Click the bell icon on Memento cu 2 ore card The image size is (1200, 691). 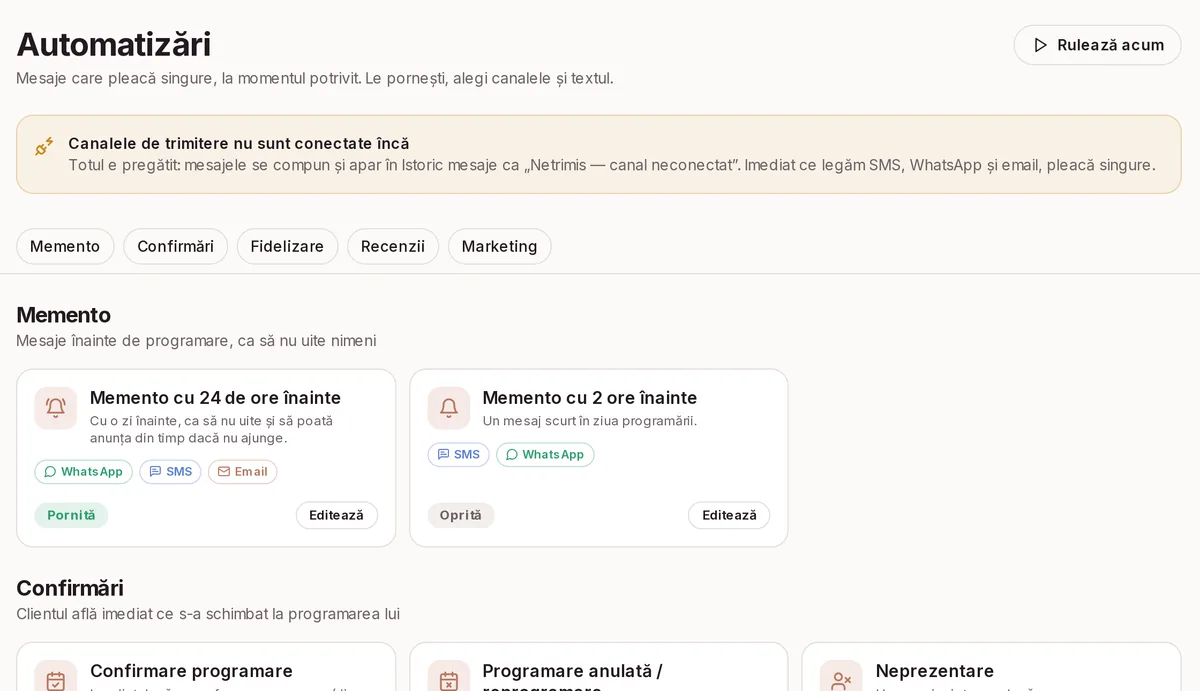click(449, 408)
